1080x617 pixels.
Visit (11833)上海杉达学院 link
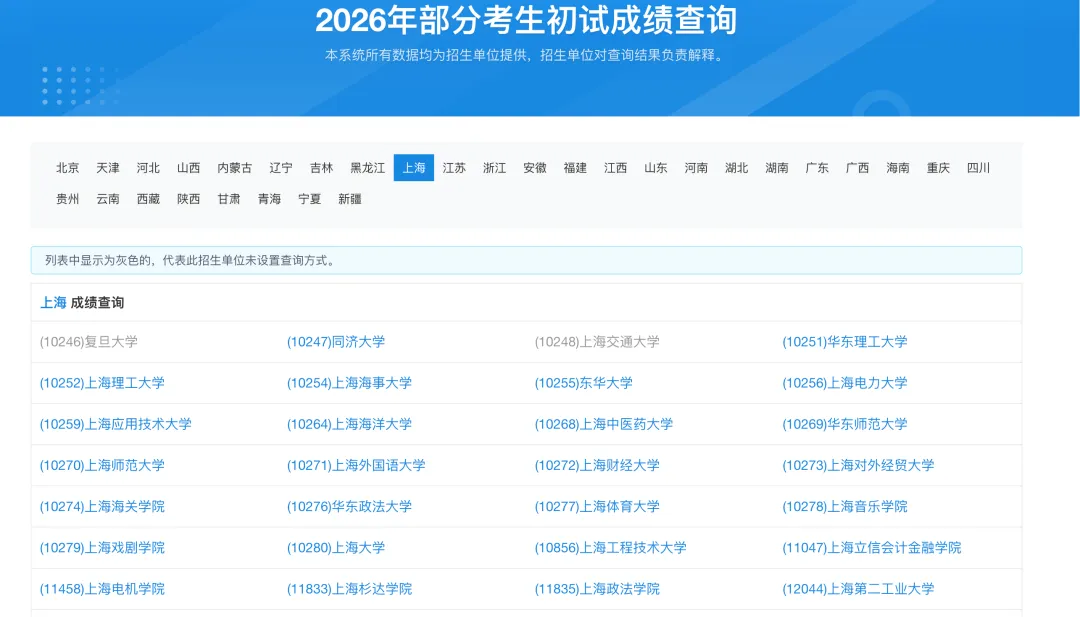coord(349,589)
